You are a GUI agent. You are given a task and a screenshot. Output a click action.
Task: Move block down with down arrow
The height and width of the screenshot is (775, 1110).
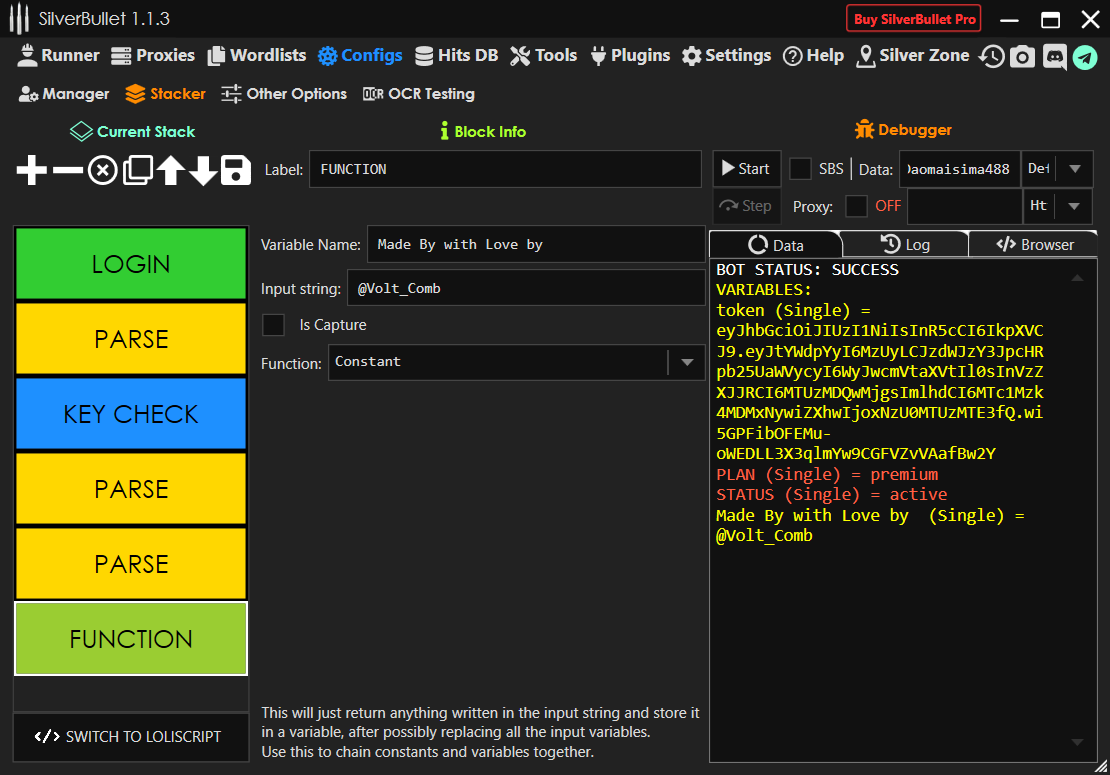point(203,171)
